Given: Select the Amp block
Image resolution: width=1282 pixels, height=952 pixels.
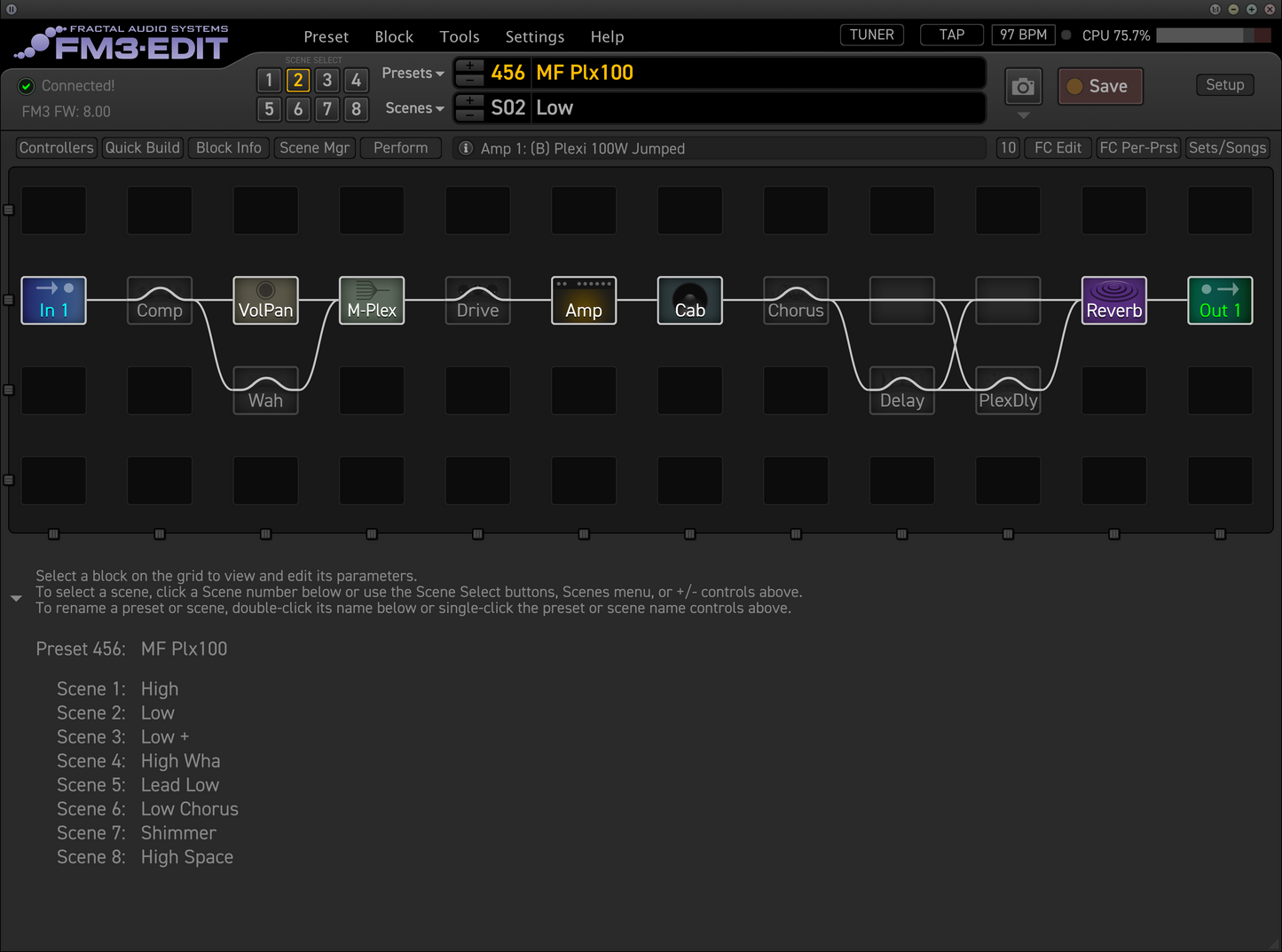Looking at the screenshot, I should (584, 301).
